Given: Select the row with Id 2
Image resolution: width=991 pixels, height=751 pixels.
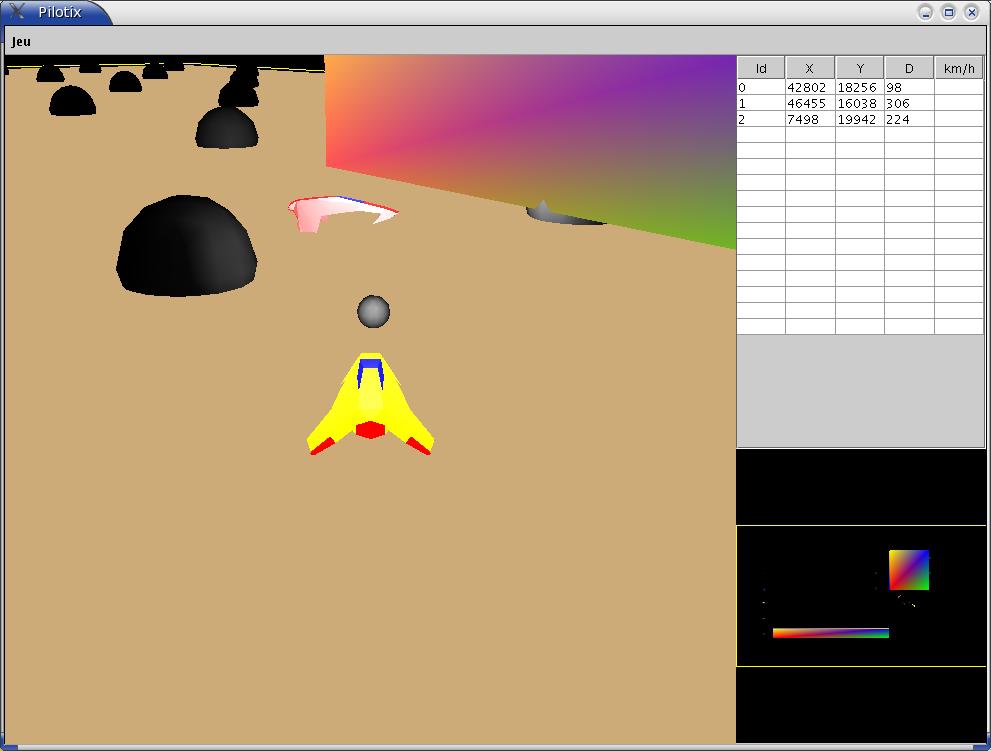Looking at the screenshot, I should (x=860, y=119).
